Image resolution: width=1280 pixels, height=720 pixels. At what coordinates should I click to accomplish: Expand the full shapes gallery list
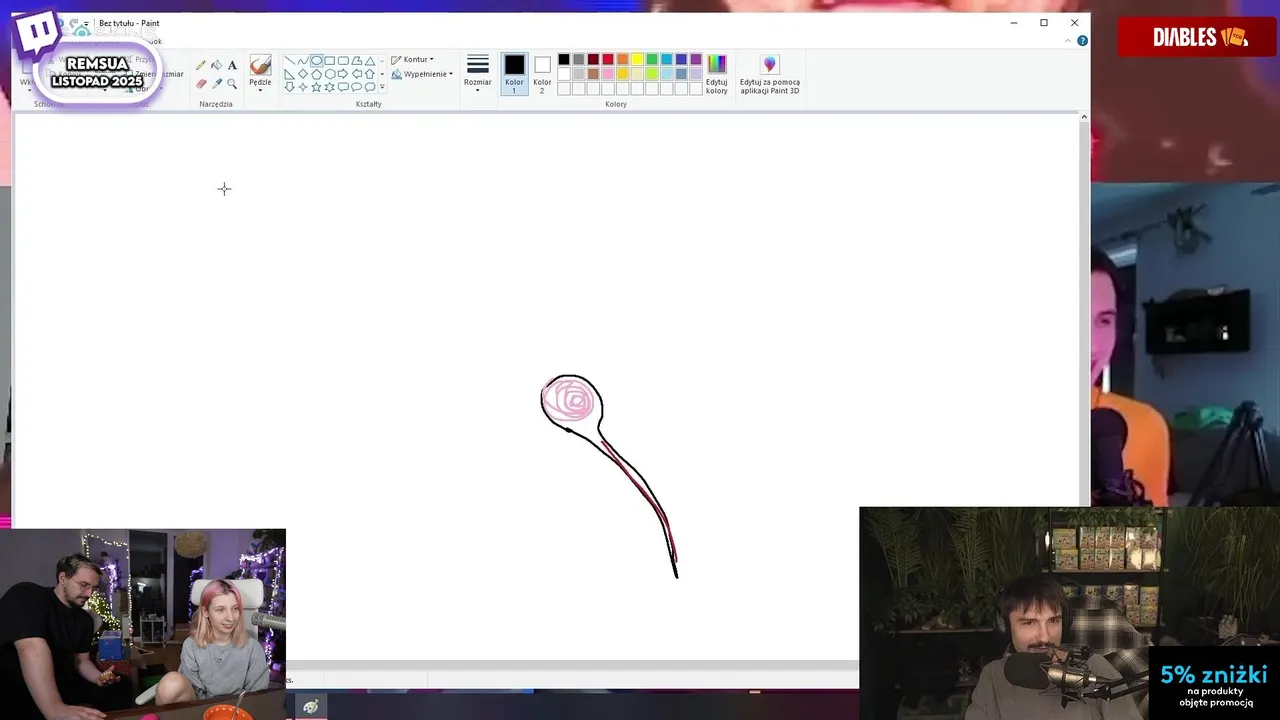pyautogui.click(x=382, y=87)
